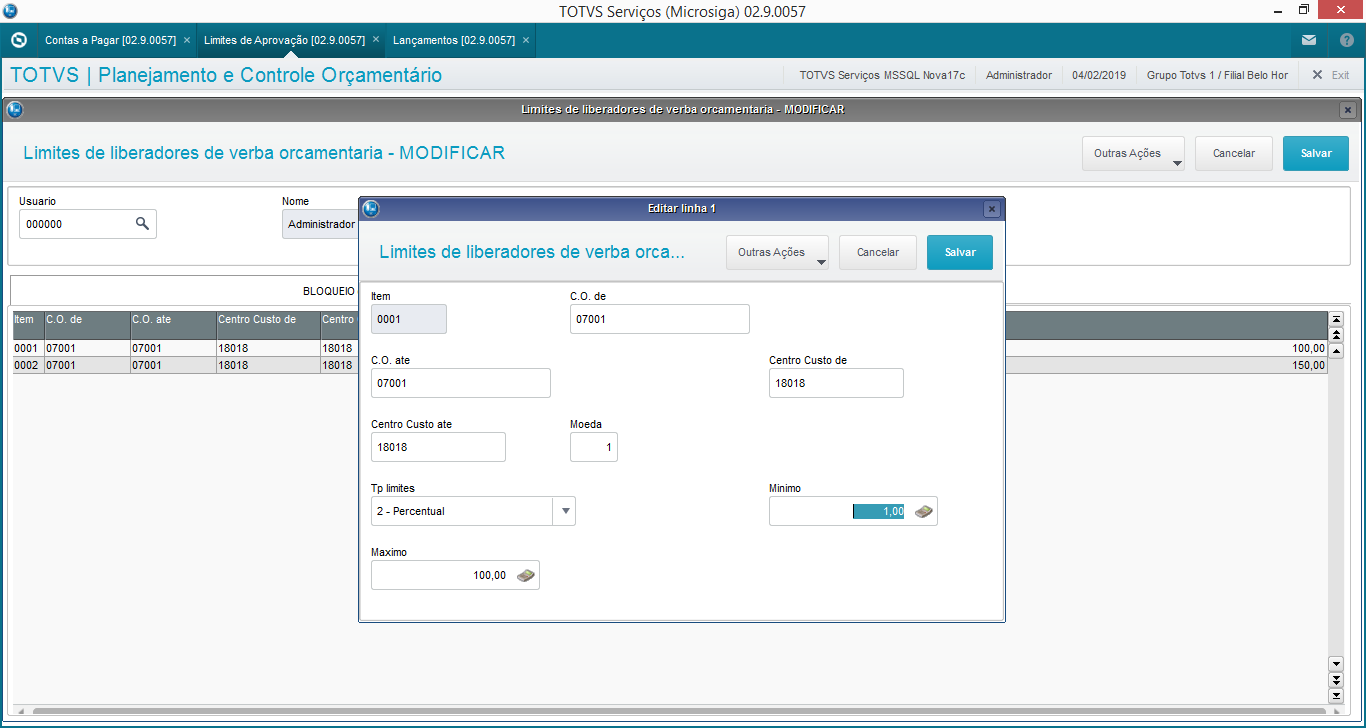Close the MODIFICAR window with its X button
The width and height of the screenshot is (1366, 728).
1348,110
